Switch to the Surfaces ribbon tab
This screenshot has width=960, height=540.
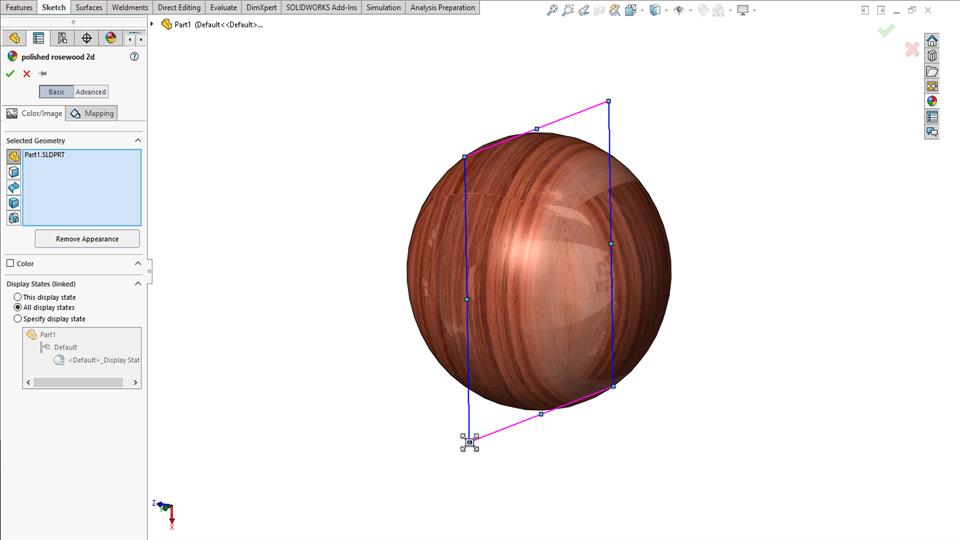click(89, 7)
